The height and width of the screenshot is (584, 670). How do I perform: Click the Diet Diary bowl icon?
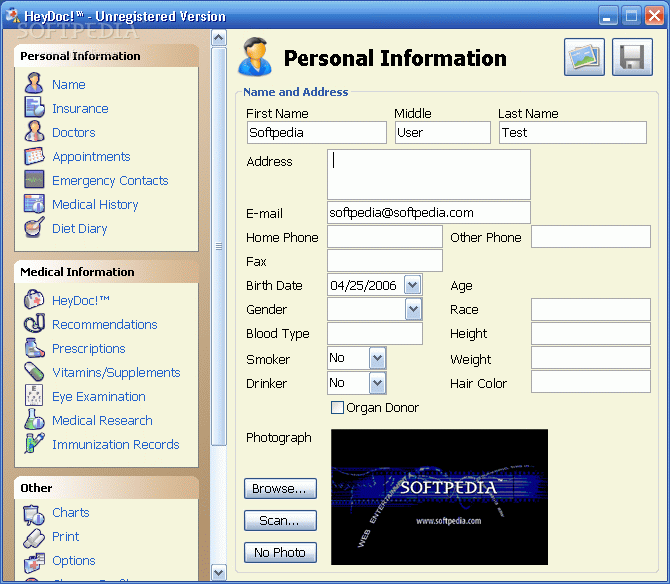click(34, 227)
